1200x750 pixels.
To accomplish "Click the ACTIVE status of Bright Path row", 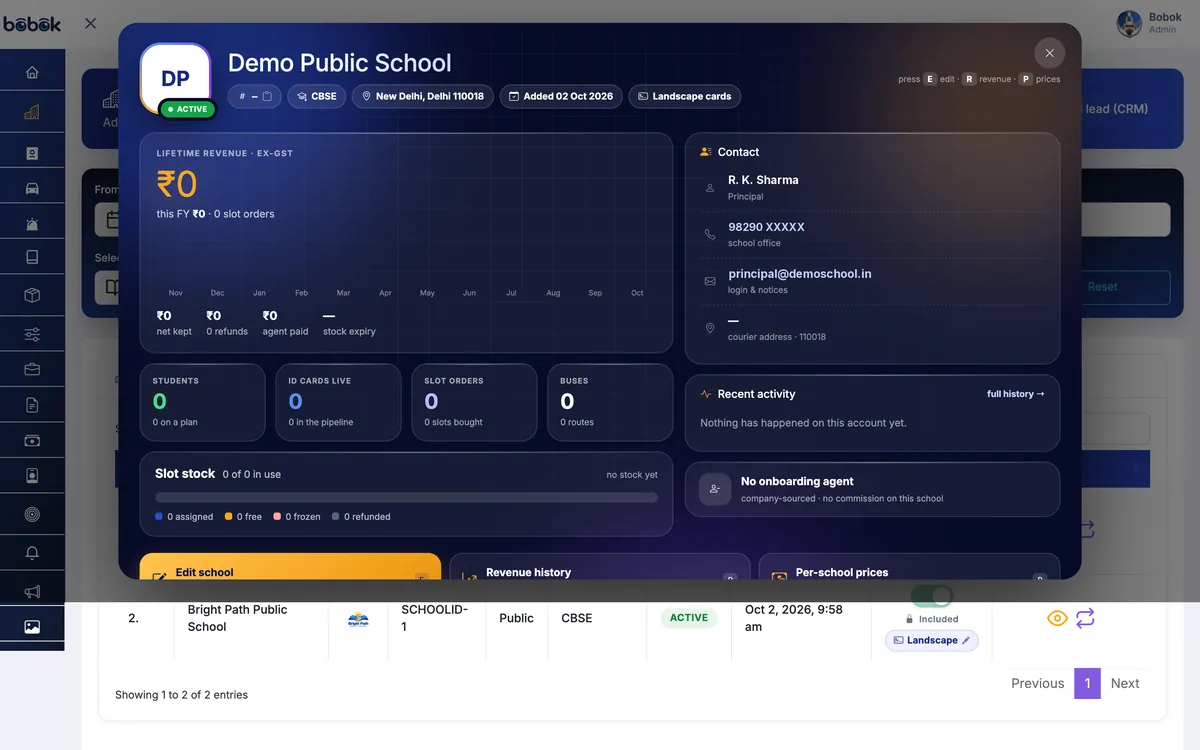I will [x=688, y=618].
